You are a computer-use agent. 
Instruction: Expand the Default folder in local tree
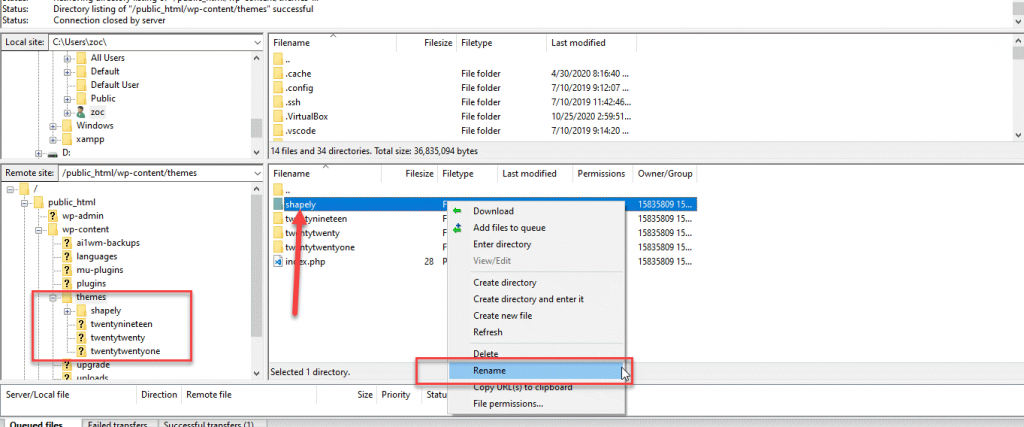point(67,72)
